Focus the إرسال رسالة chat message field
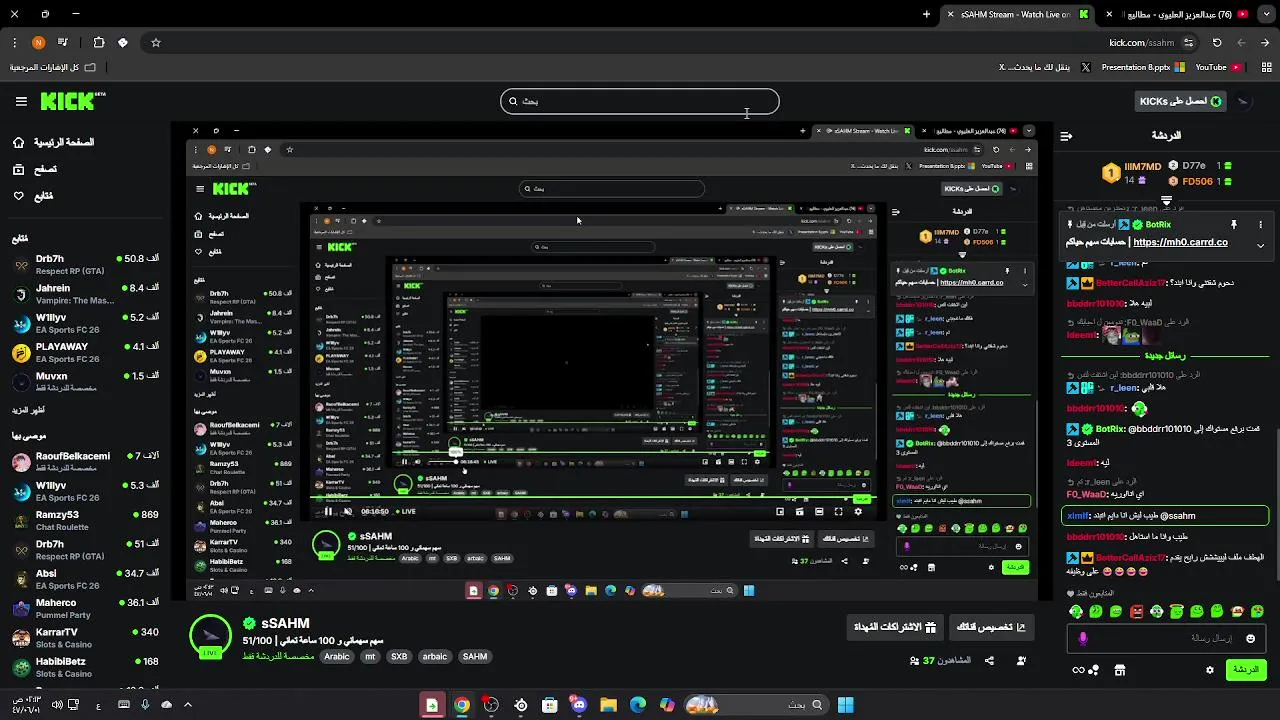This screenshot has height=720, width=1280. pyautogui.click(x=1167, y=638)
